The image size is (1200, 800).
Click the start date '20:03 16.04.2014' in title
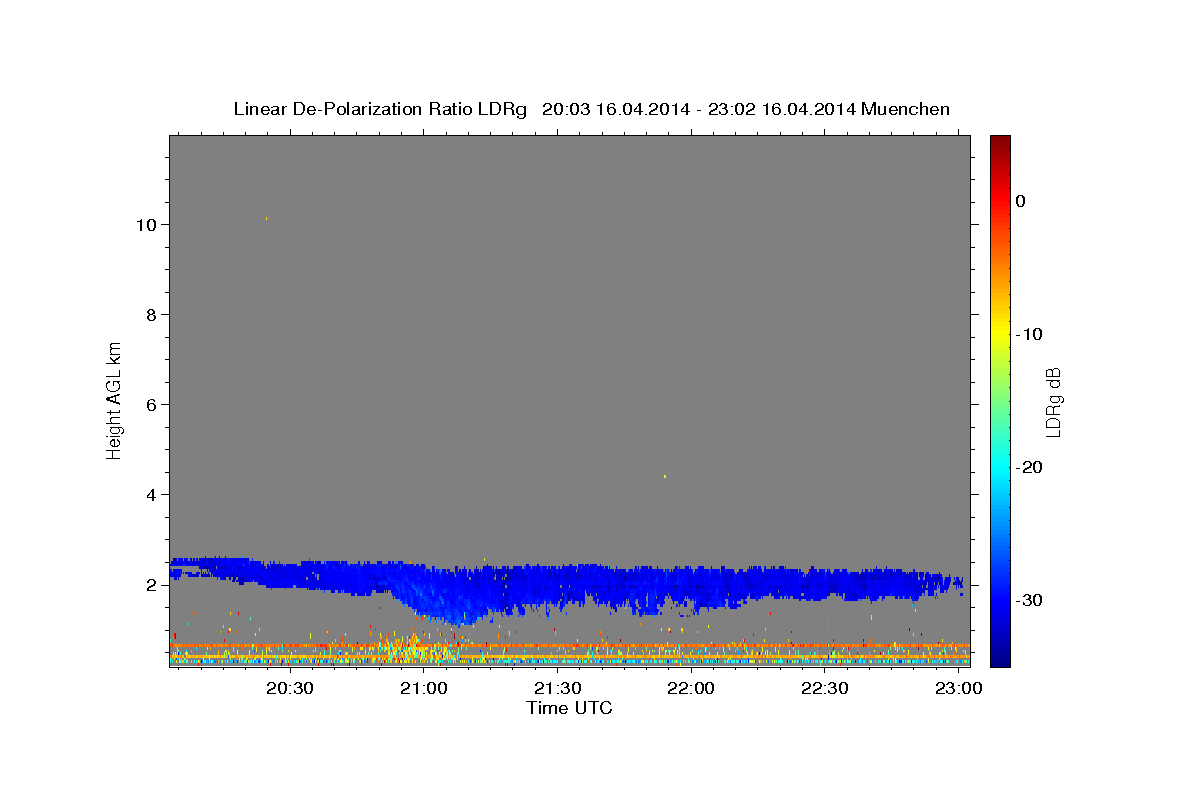click(x=615, y=109)
